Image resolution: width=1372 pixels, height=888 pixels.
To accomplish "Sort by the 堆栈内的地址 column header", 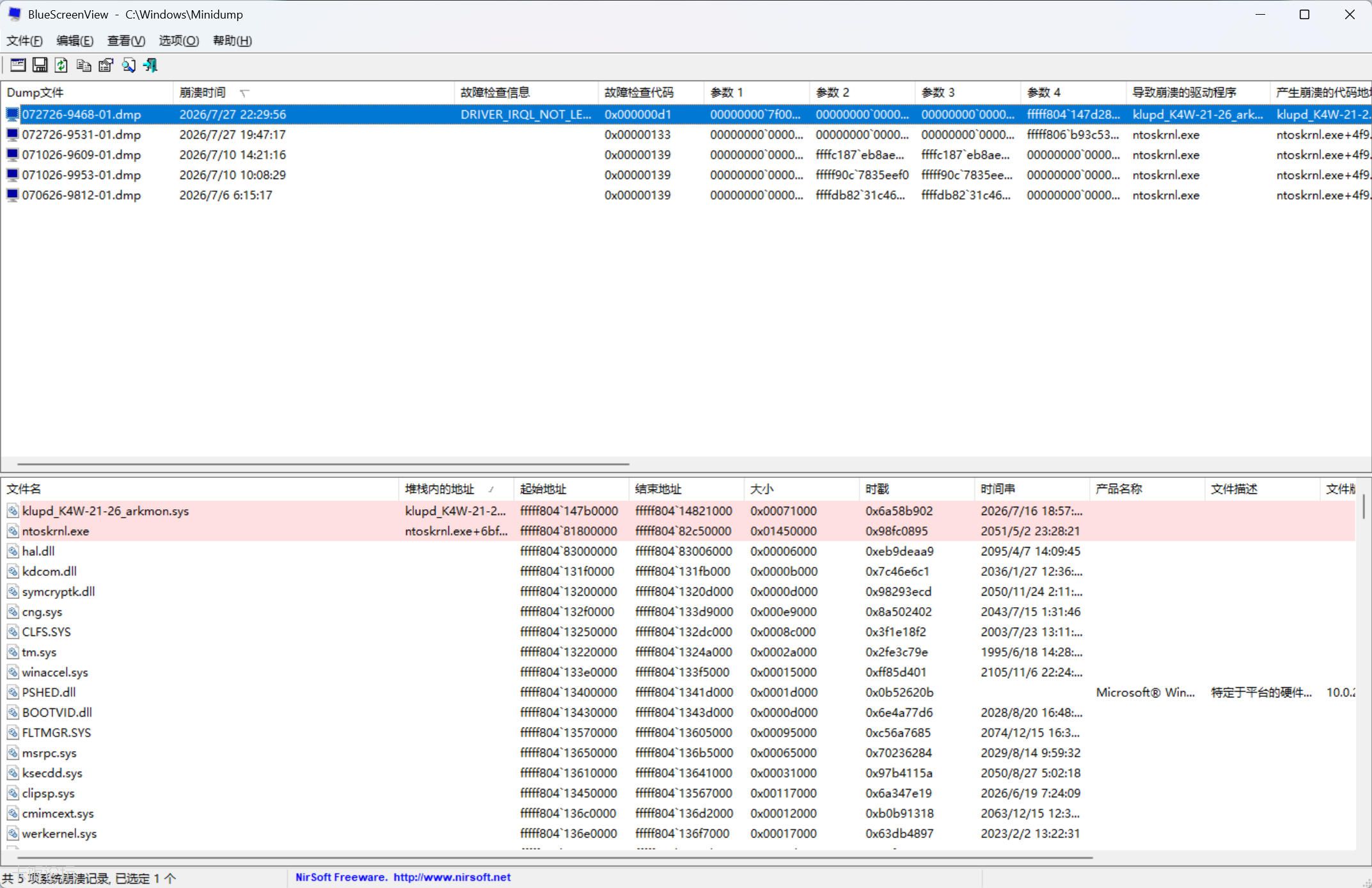I will pyautogui.click(x=456, y=489).
